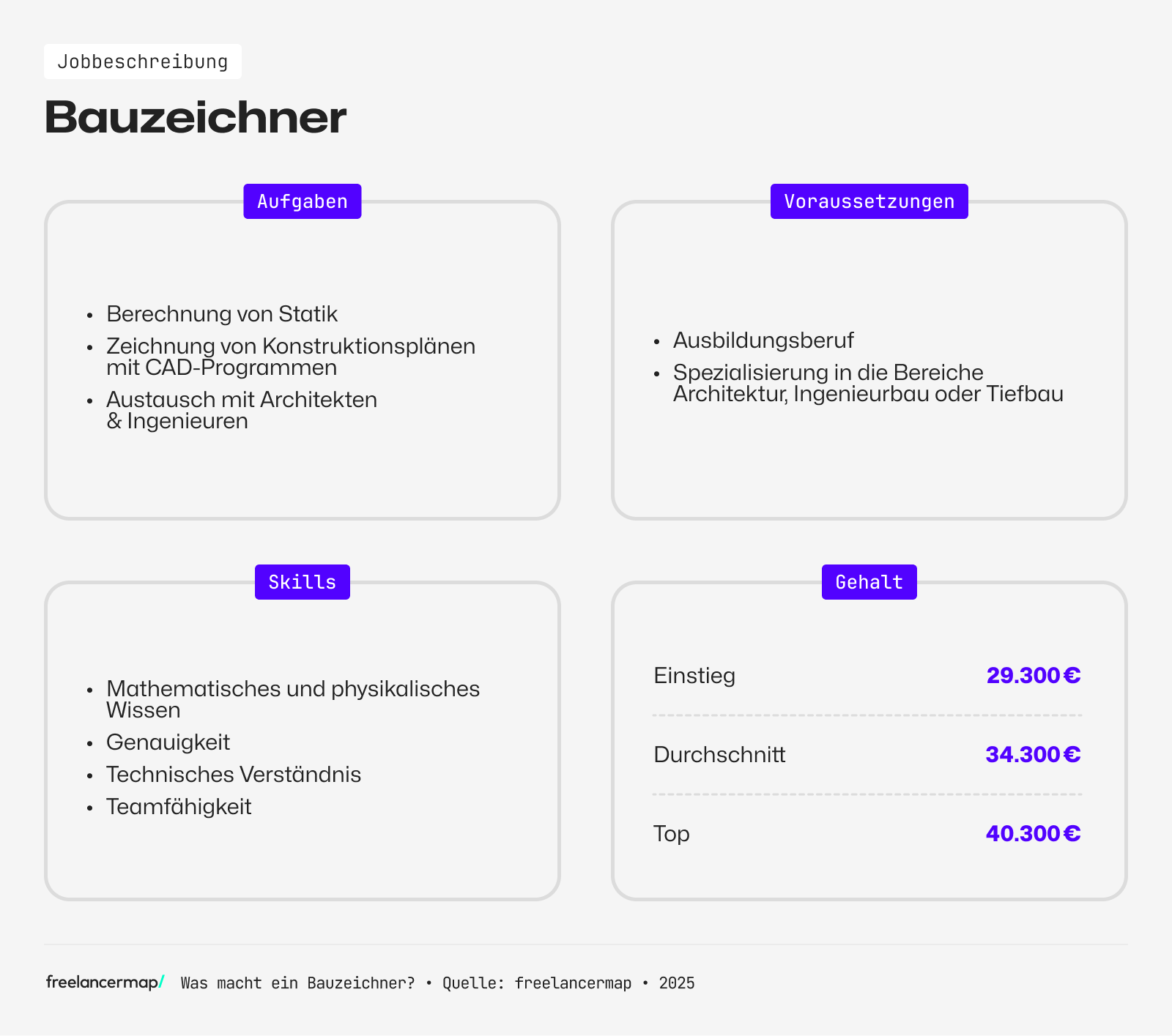1172x1036 pixels.
Task: Click the Einstieg salary label
Action: tap(694, 675)
